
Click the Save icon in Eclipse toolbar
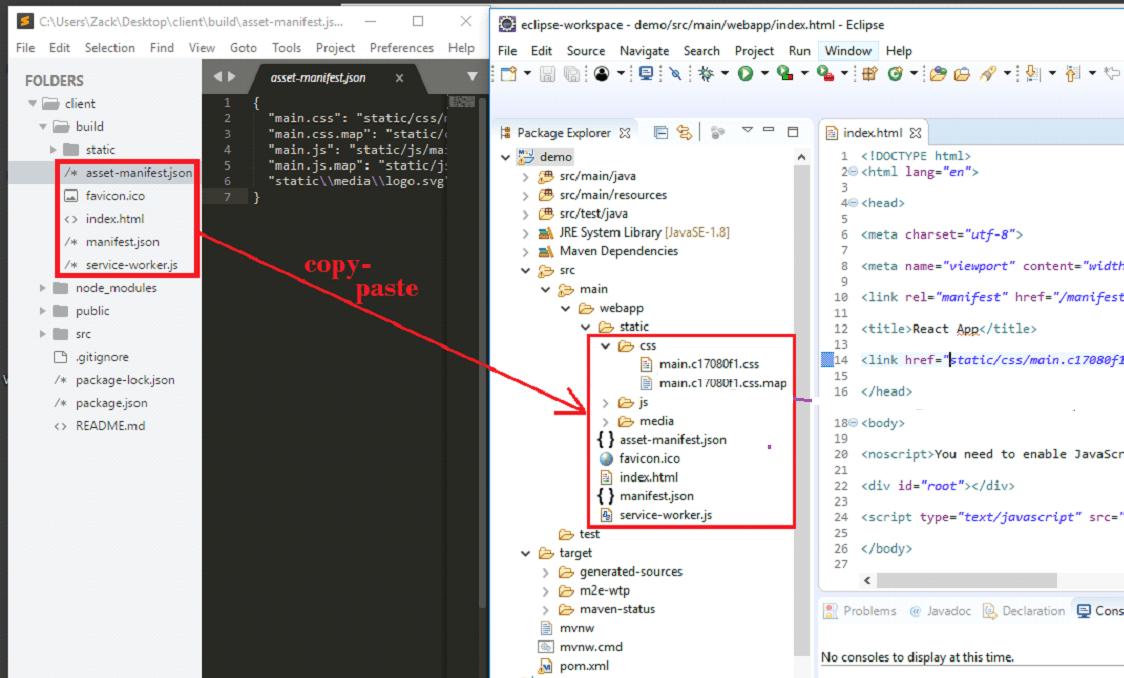click(x=546, y=73)
